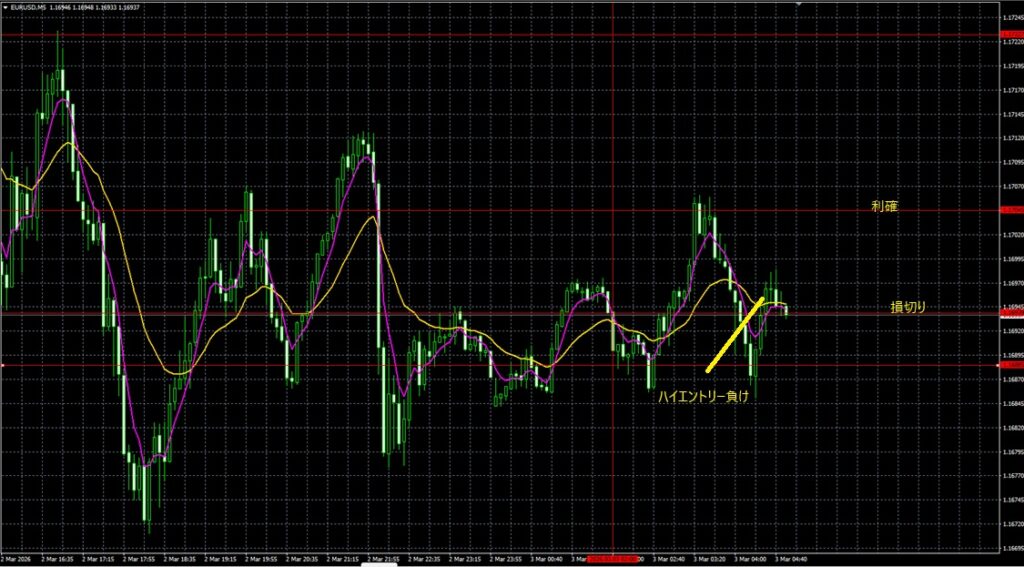Click the 1.17170 price axis label

tap(1012, 90)
